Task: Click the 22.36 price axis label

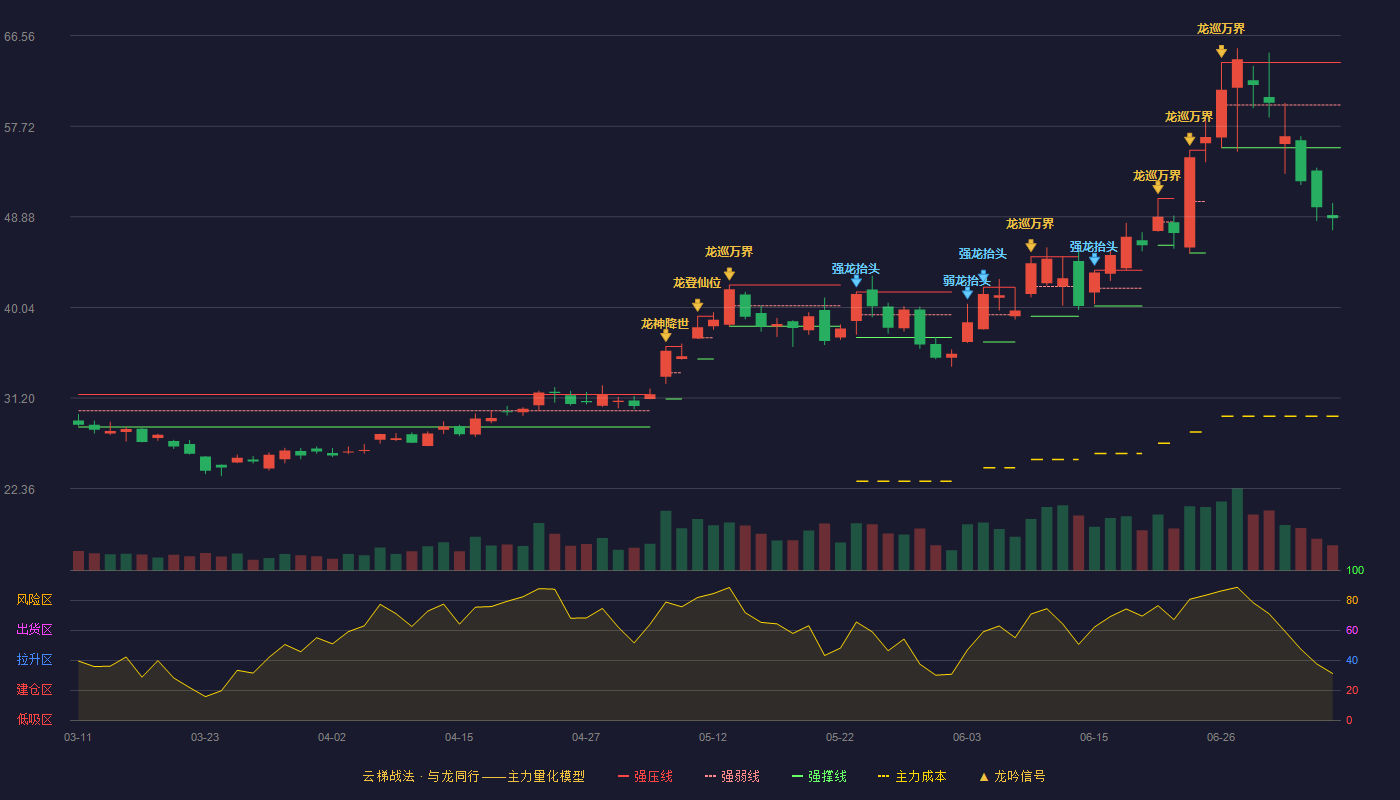Action: [x=19, y=489]
